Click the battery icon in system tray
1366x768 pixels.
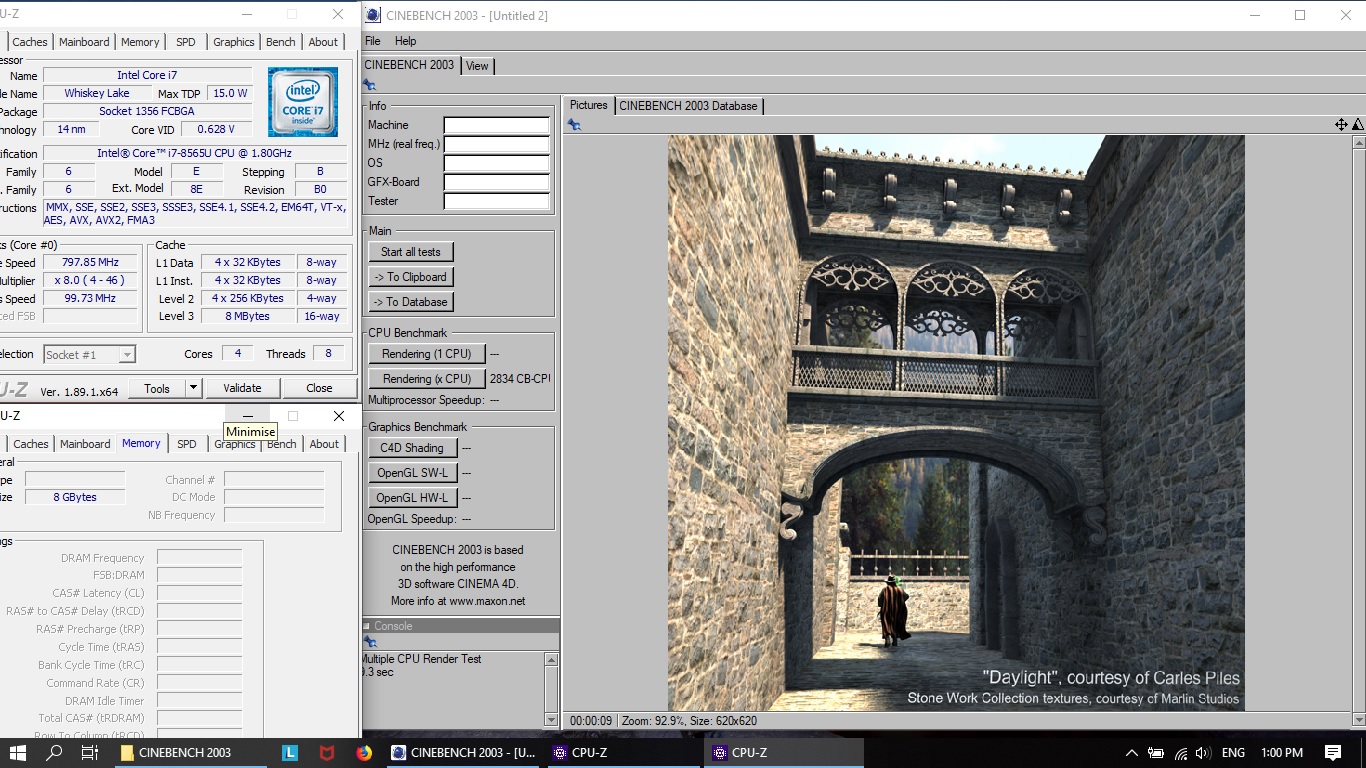1156,753
